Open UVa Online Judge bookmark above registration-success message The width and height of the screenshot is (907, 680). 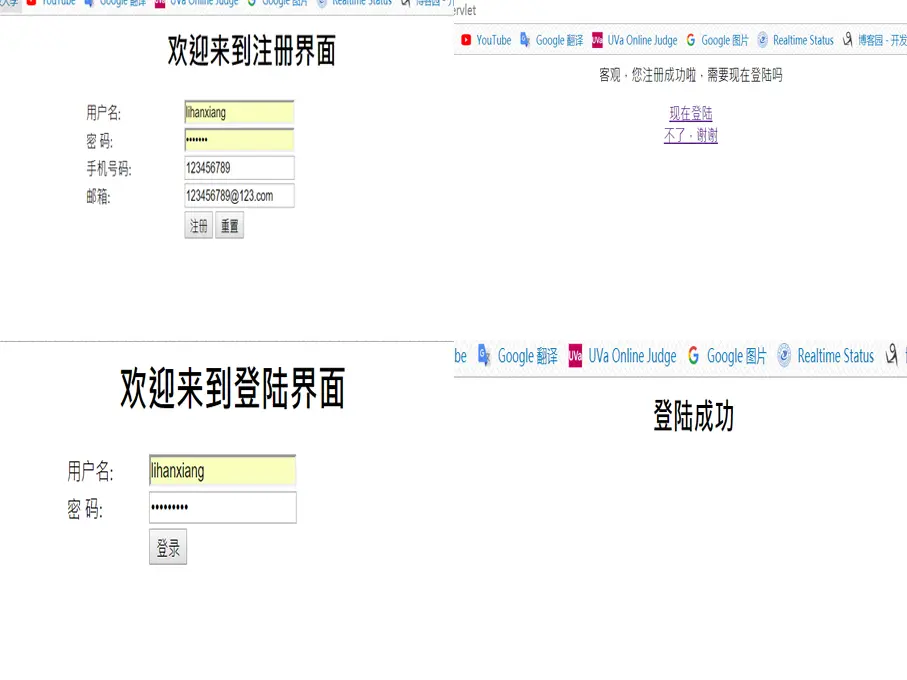click(635, 40)
